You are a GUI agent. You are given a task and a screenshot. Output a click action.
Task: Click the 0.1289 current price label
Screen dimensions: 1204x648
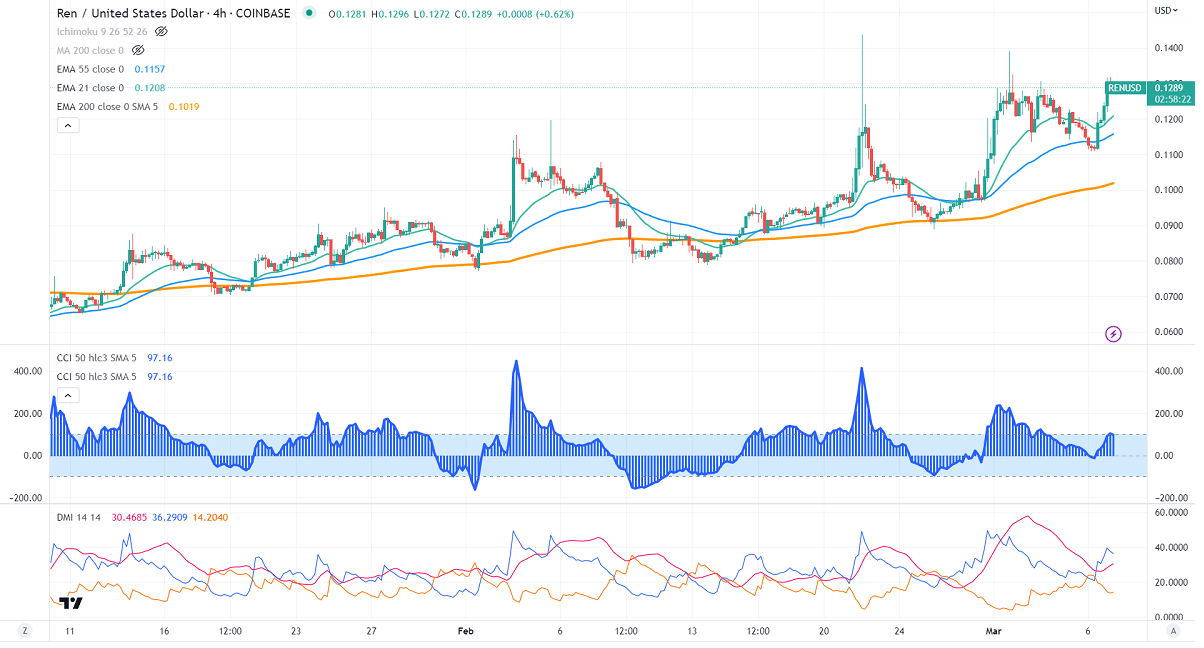tap(1172, 87)
